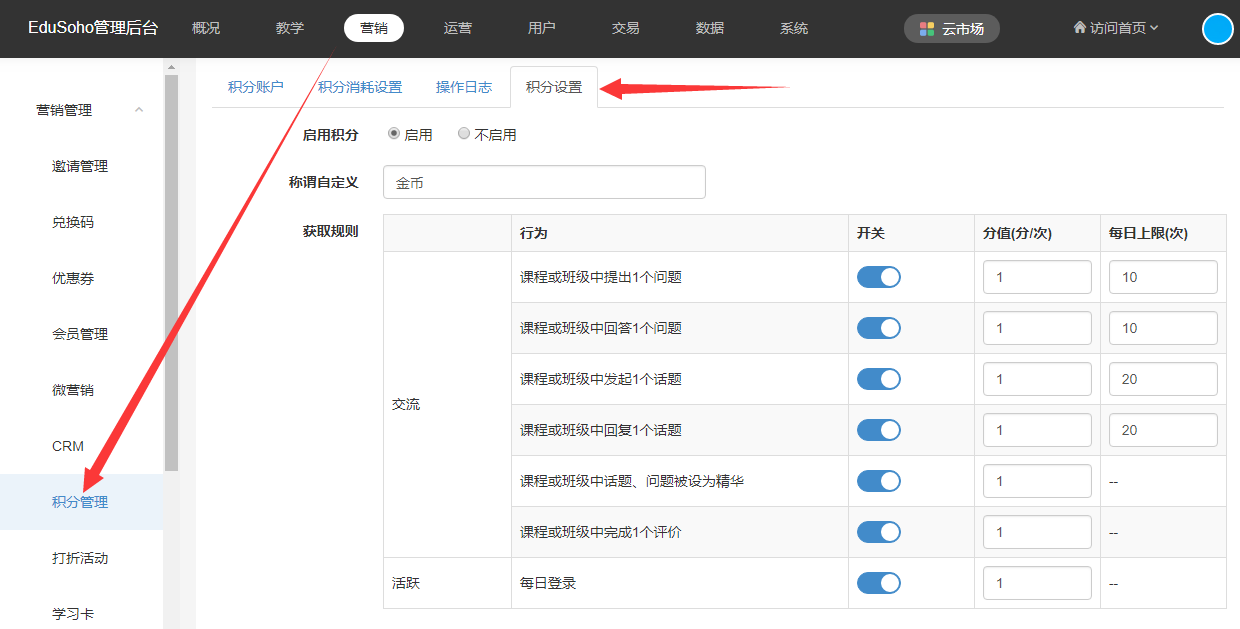The image size is (1240, 629).
Task: Open 会员管理 in the sidebar
Action: 80,334
